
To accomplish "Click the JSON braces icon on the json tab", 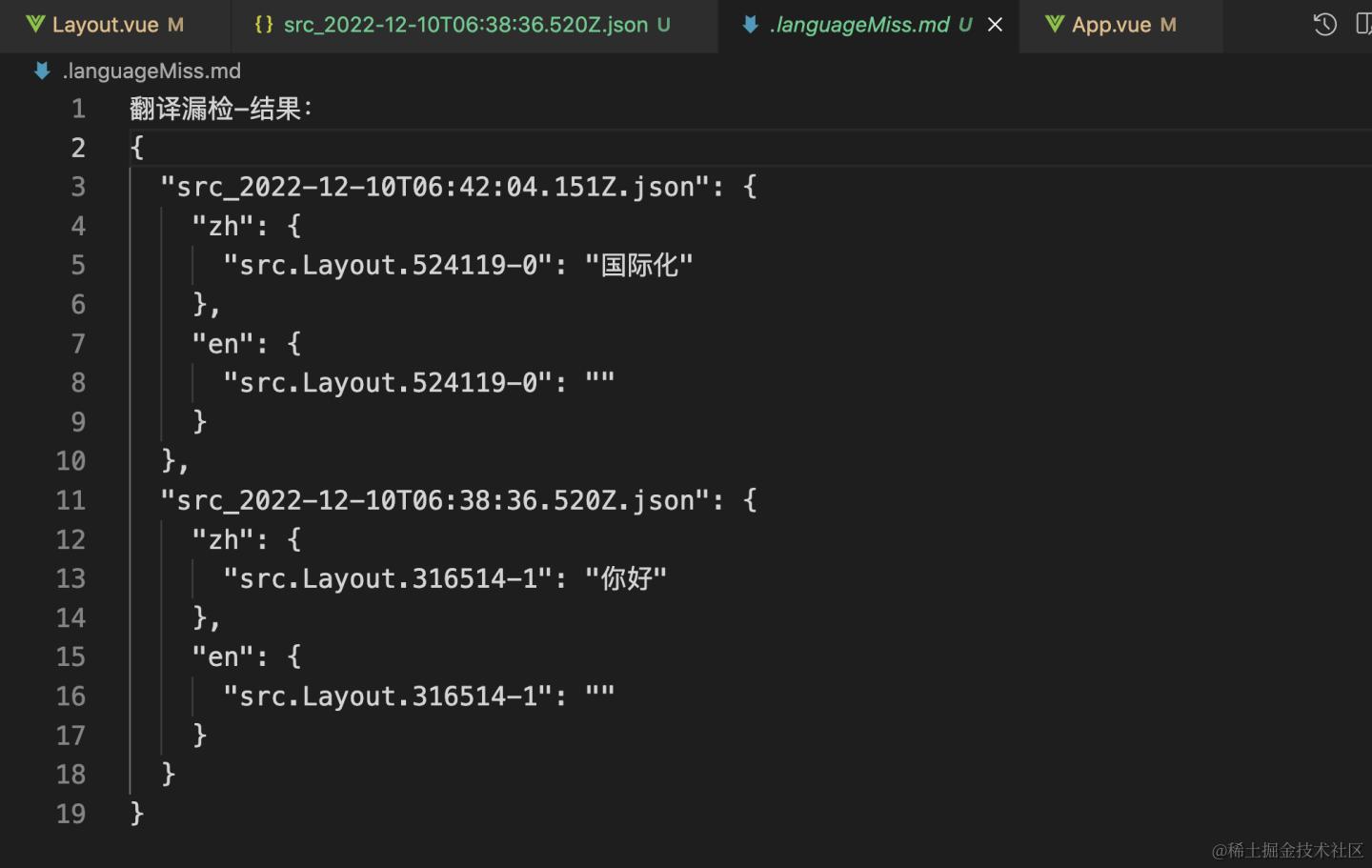I will click(x=262, y=24).
